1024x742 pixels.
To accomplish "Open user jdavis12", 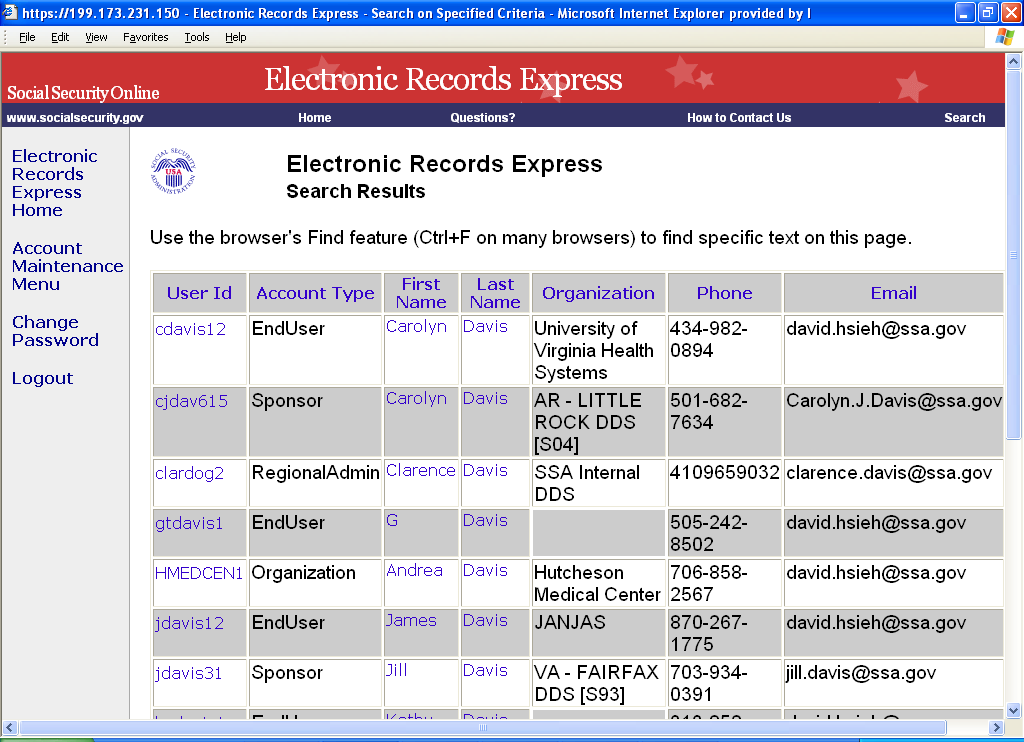I will 189,624.
